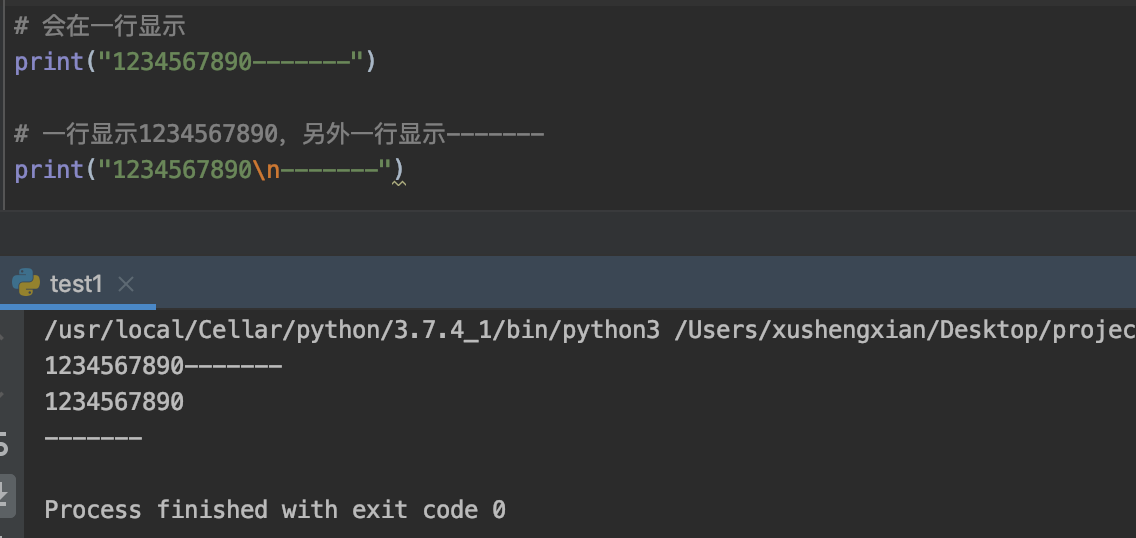
Task: Toggle scroll to end of console output
Action: (x=5, y=493)
